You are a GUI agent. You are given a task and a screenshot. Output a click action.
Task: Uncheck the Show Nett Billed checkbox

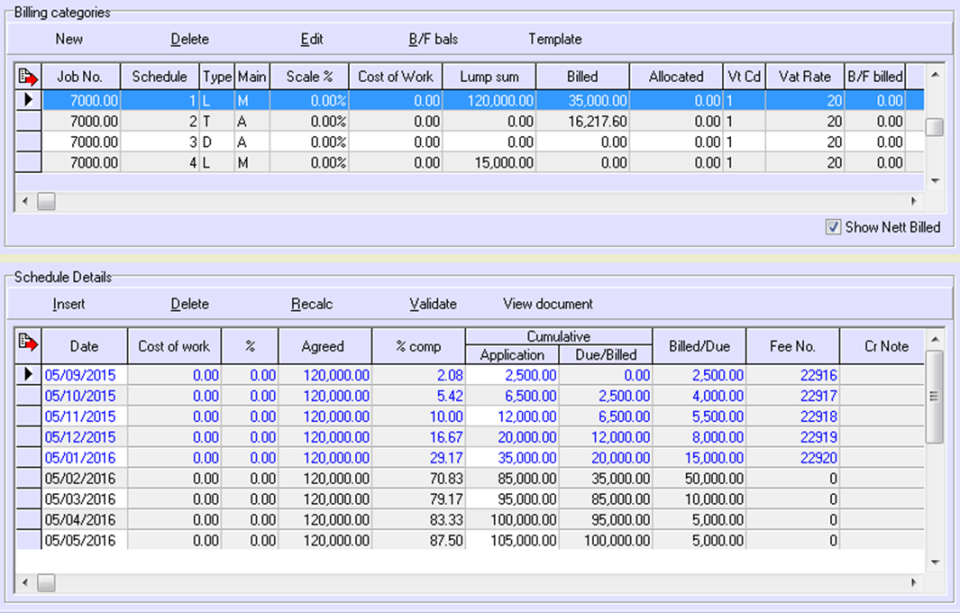[x=833, y=227]
